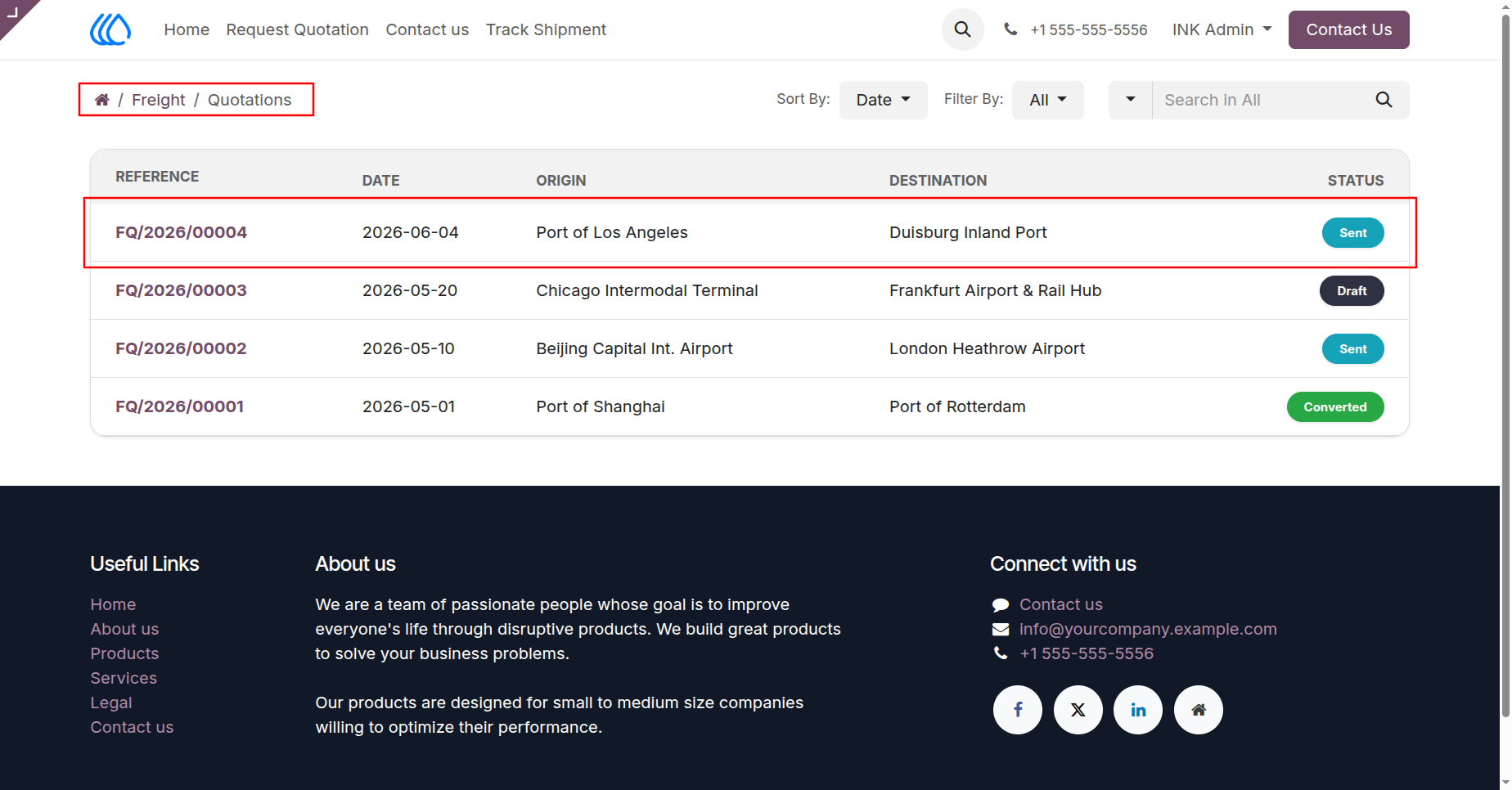Click Contact us under Connect with us

tap(1061, 604)
